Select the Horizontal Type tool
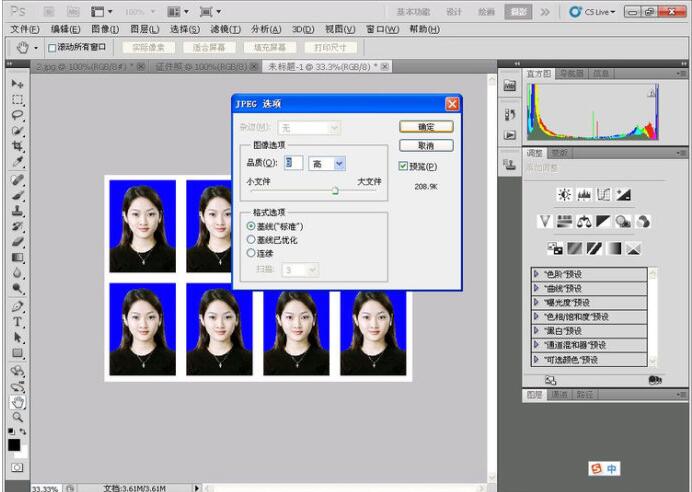 pyautogui.click(x=17, y=322)
